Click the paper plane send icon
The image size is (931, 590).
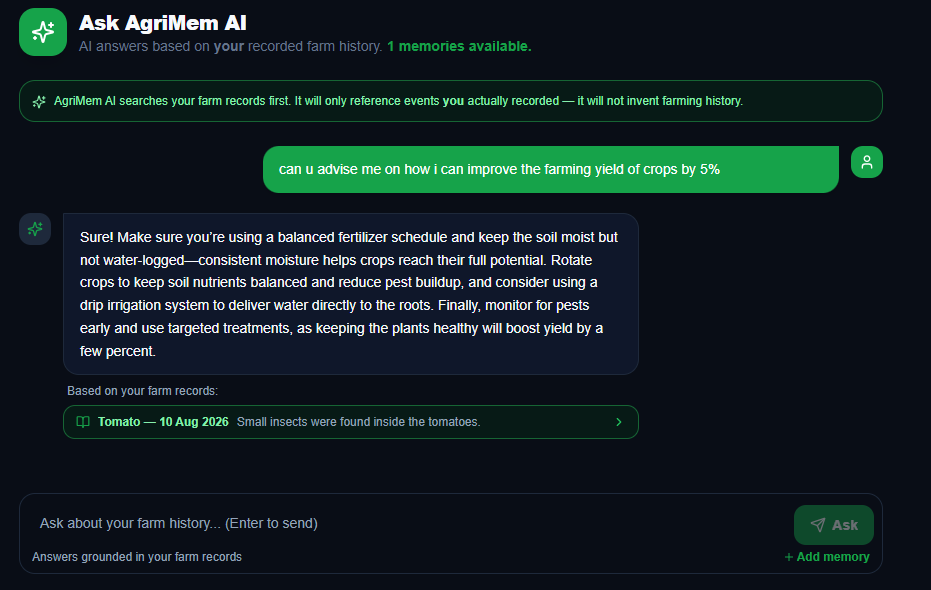pyautogui.click(x=818, y=525)
